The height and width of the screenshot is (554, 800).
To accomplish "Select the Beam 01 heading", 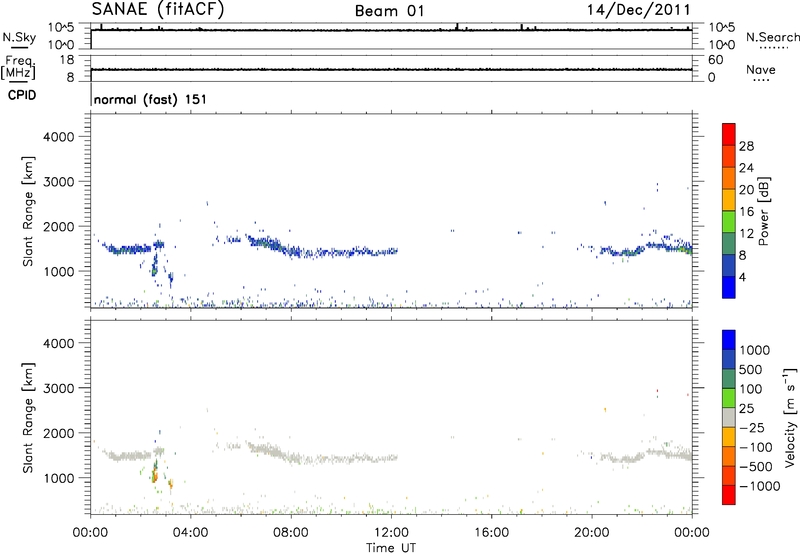I will tap(389, 11).
